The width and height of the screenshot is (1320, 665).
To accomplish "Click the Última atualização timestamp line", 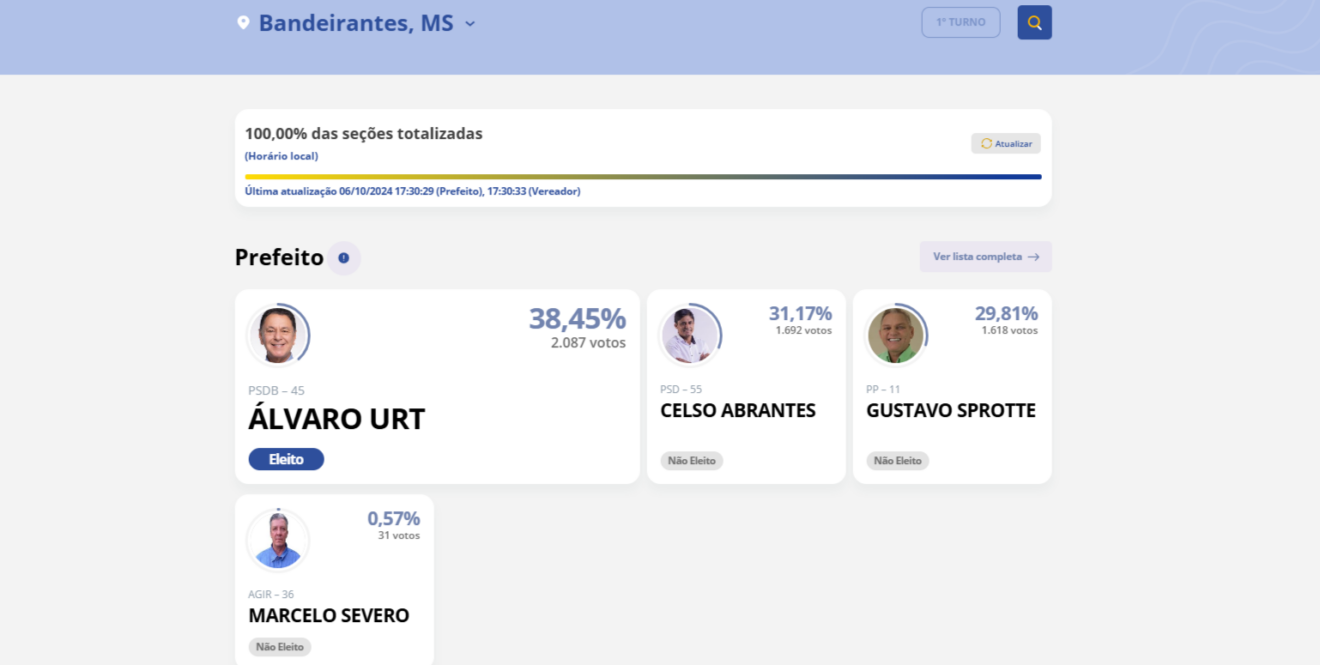I will pyautogui.click(x=413, y=191).
